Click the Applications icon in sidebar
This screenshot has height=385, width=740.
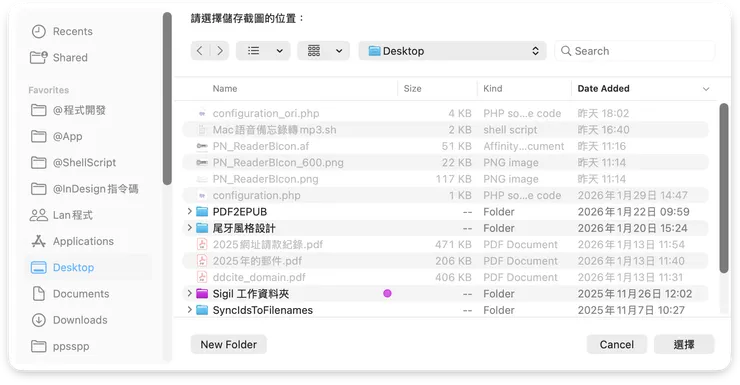(x=39, y=241)
